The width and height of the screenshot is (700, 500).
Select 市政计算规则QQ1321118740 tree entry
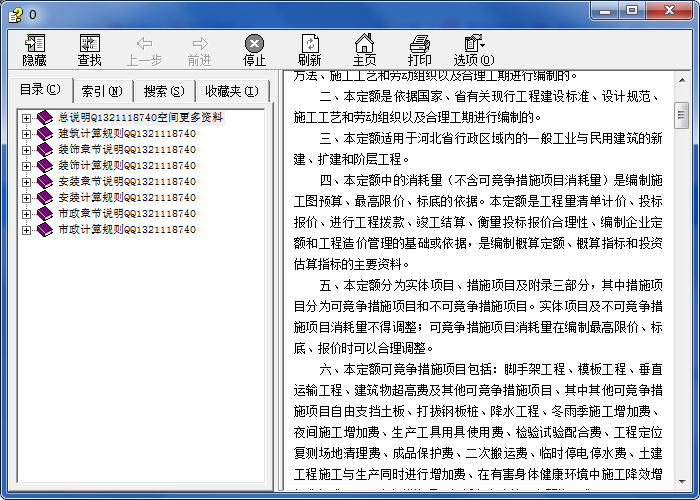coord(127,230)
